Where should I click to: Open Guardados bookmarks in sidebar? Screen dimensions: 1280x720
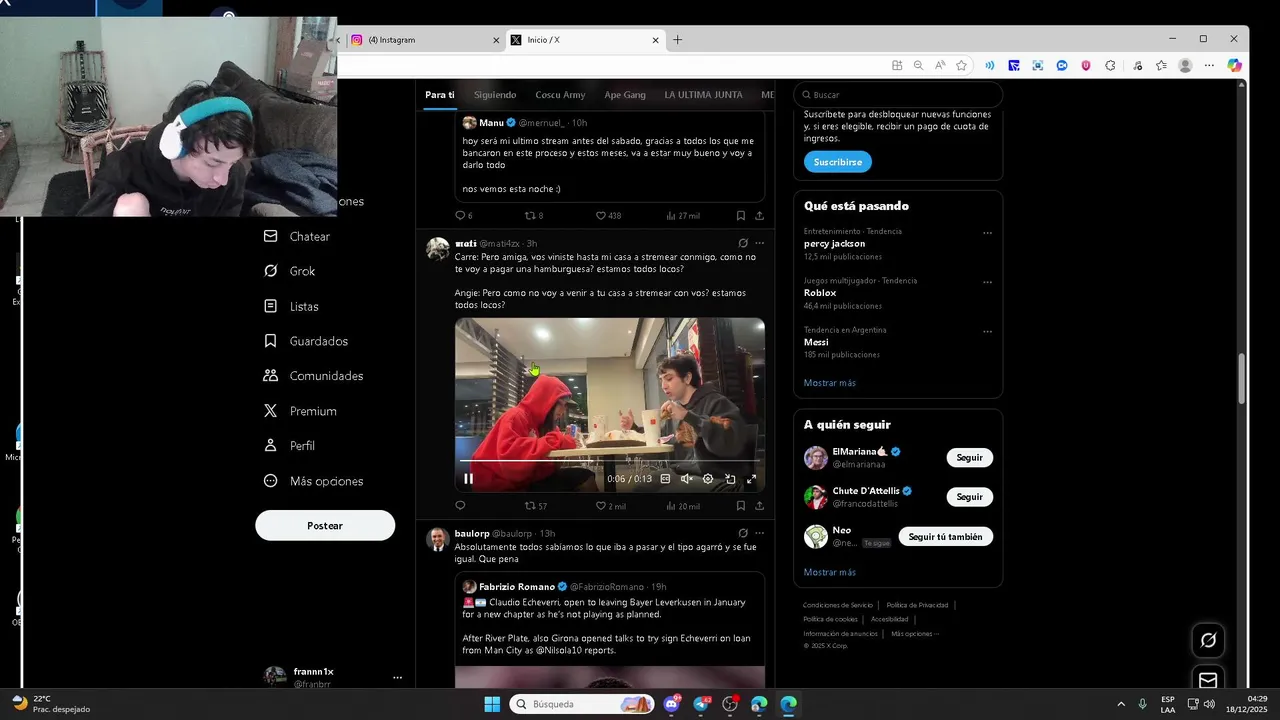pyautogui.click(x=306, y=341)
